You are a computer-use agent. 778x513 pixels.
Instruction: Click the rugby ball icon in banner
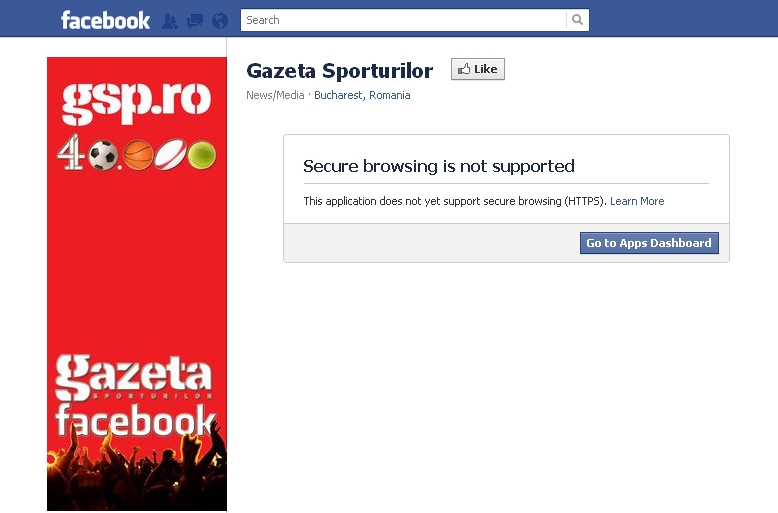click(170, 155)
